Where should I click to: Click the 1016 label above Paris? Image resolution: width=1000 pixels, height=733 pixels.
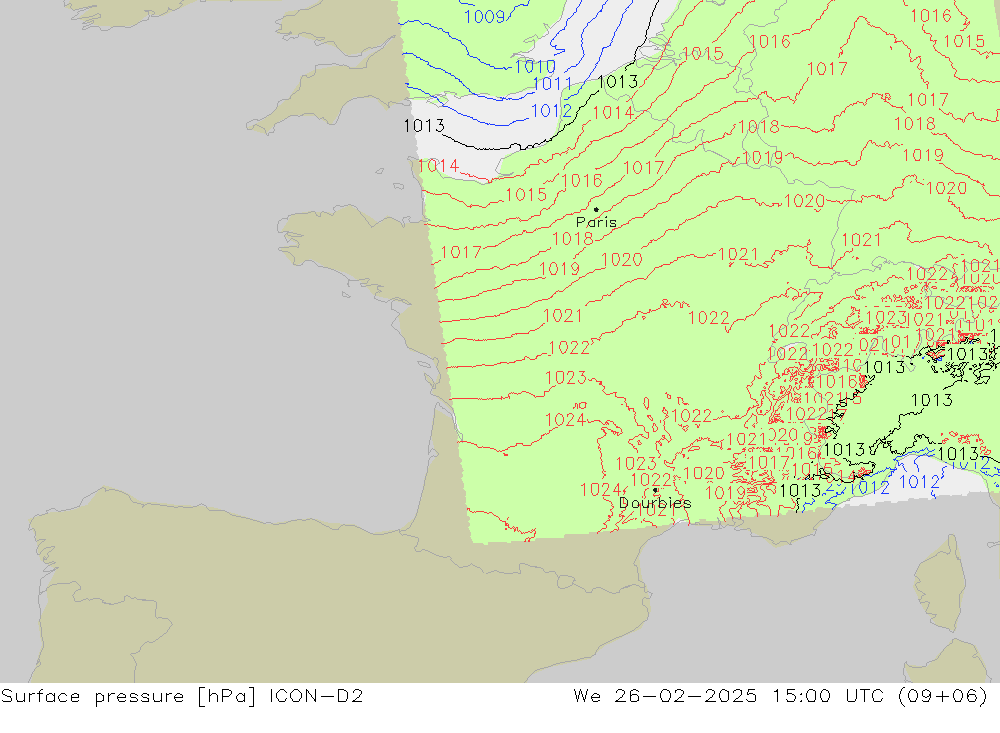coord(582,181)
